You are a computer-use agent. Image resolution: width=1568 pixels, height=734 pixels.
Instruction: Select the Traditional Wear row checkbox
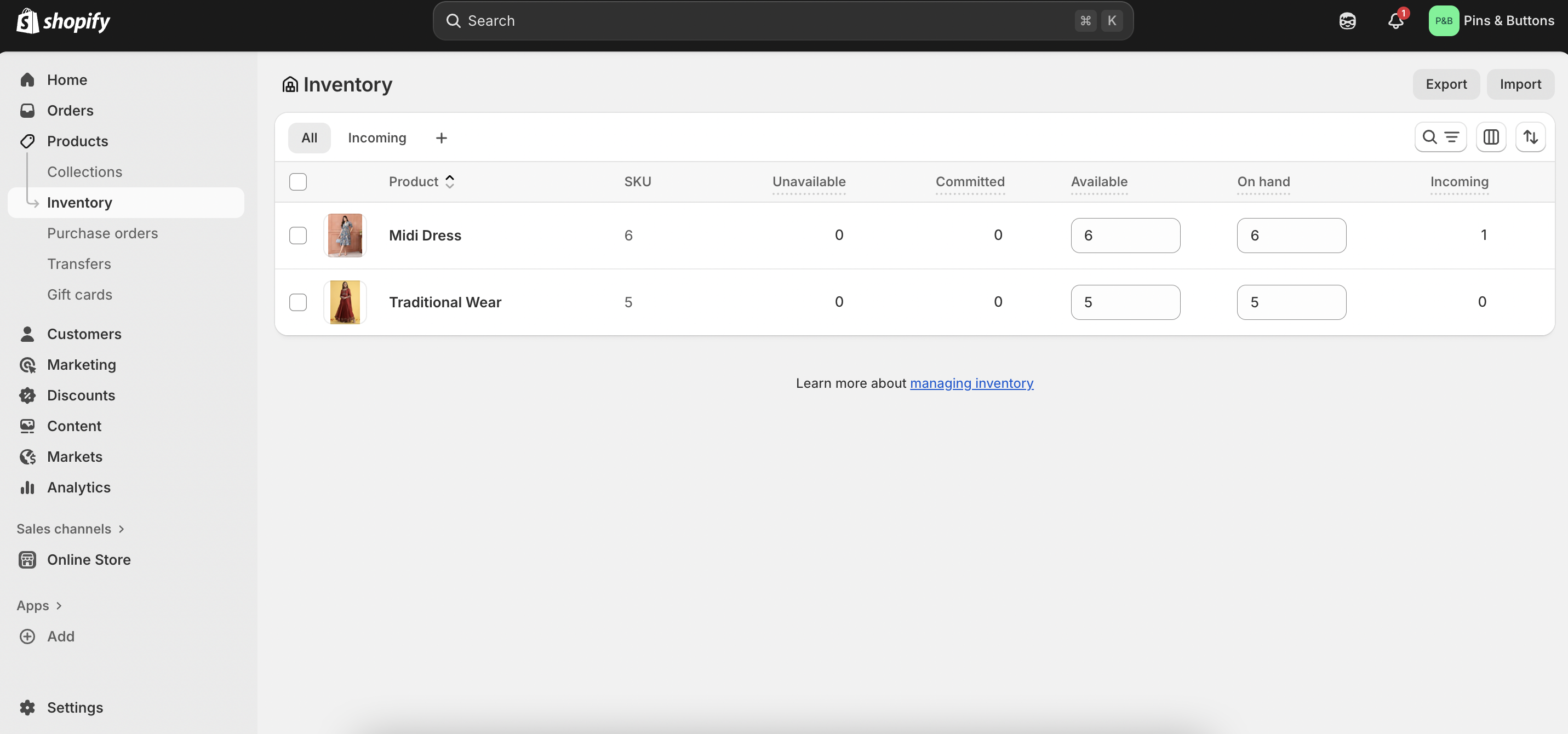click(x=297, y=302)
